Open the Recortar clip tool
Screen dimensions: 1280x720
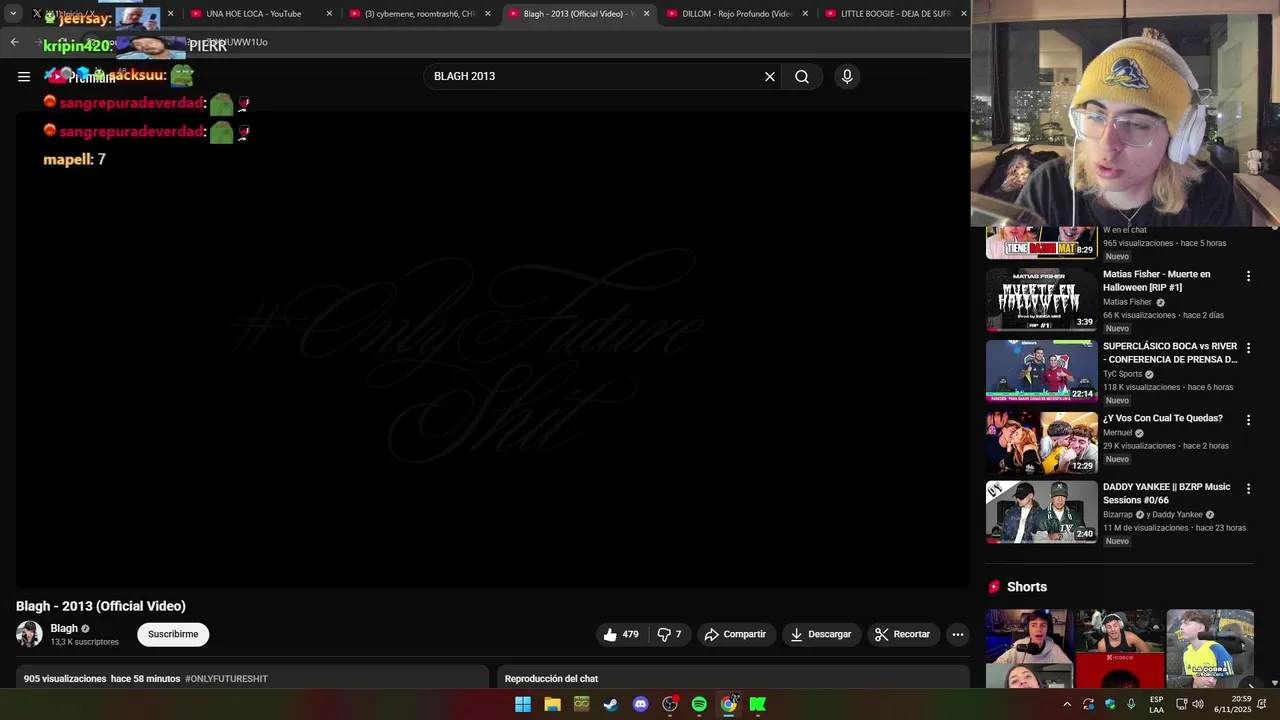click(x=903, y=634)
